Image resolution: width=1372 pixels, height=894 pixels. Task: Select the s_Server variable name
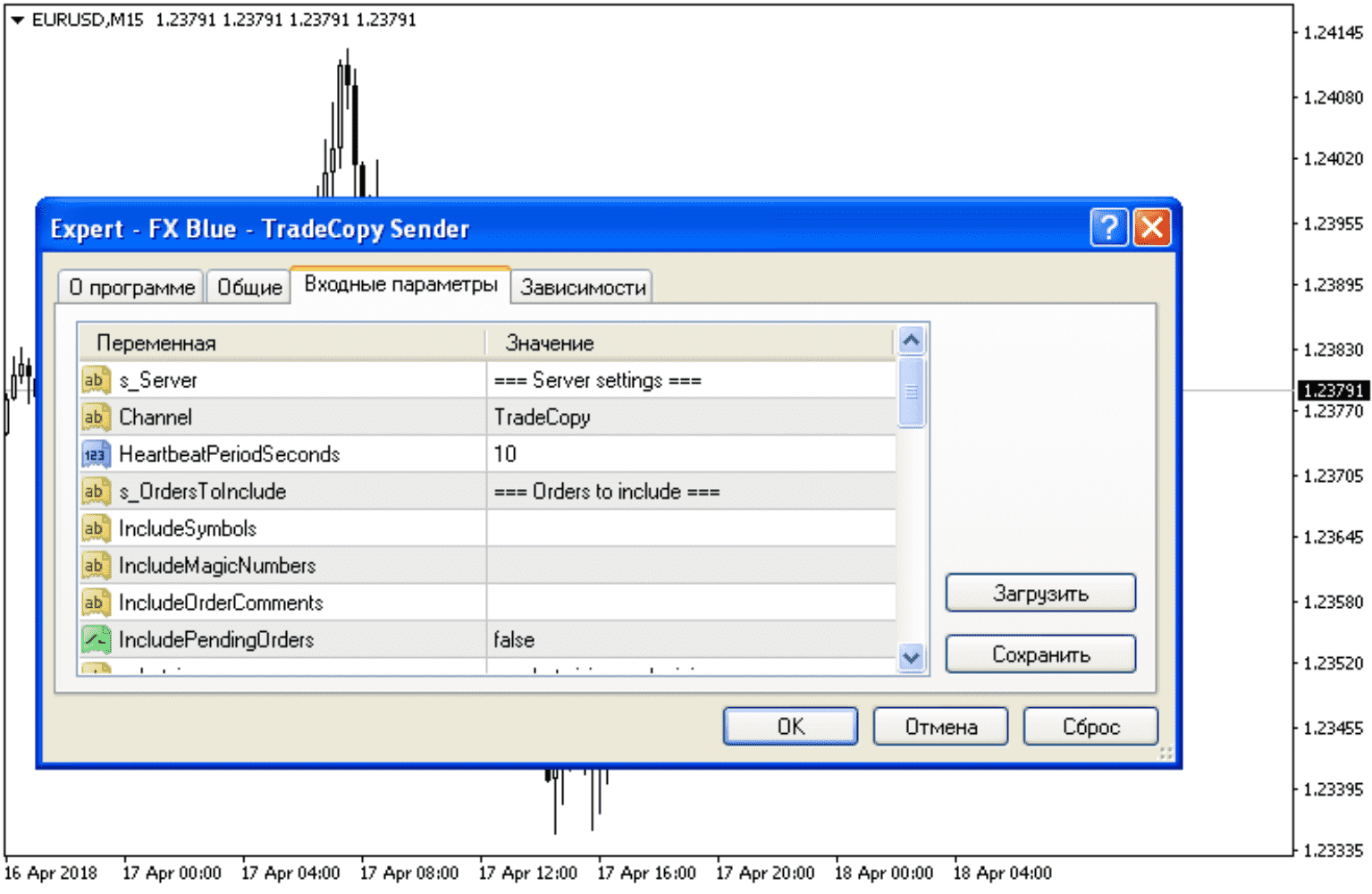(x=158, y=380)
